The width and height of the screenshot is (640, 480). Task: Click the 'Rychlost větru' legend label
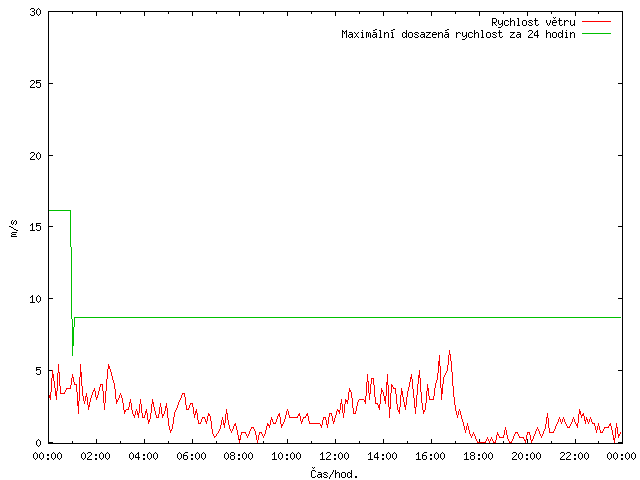click(x=533, y=22)
